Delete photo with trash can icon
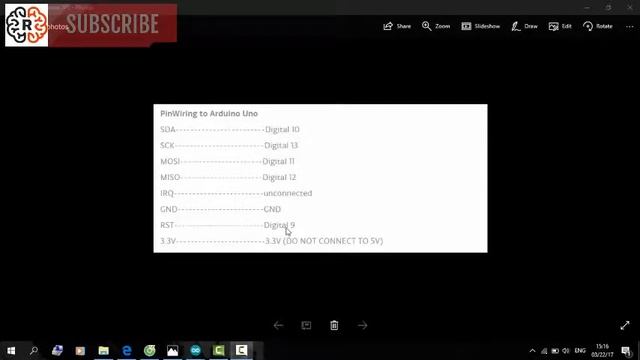640x360 pixels. point(334,325)
